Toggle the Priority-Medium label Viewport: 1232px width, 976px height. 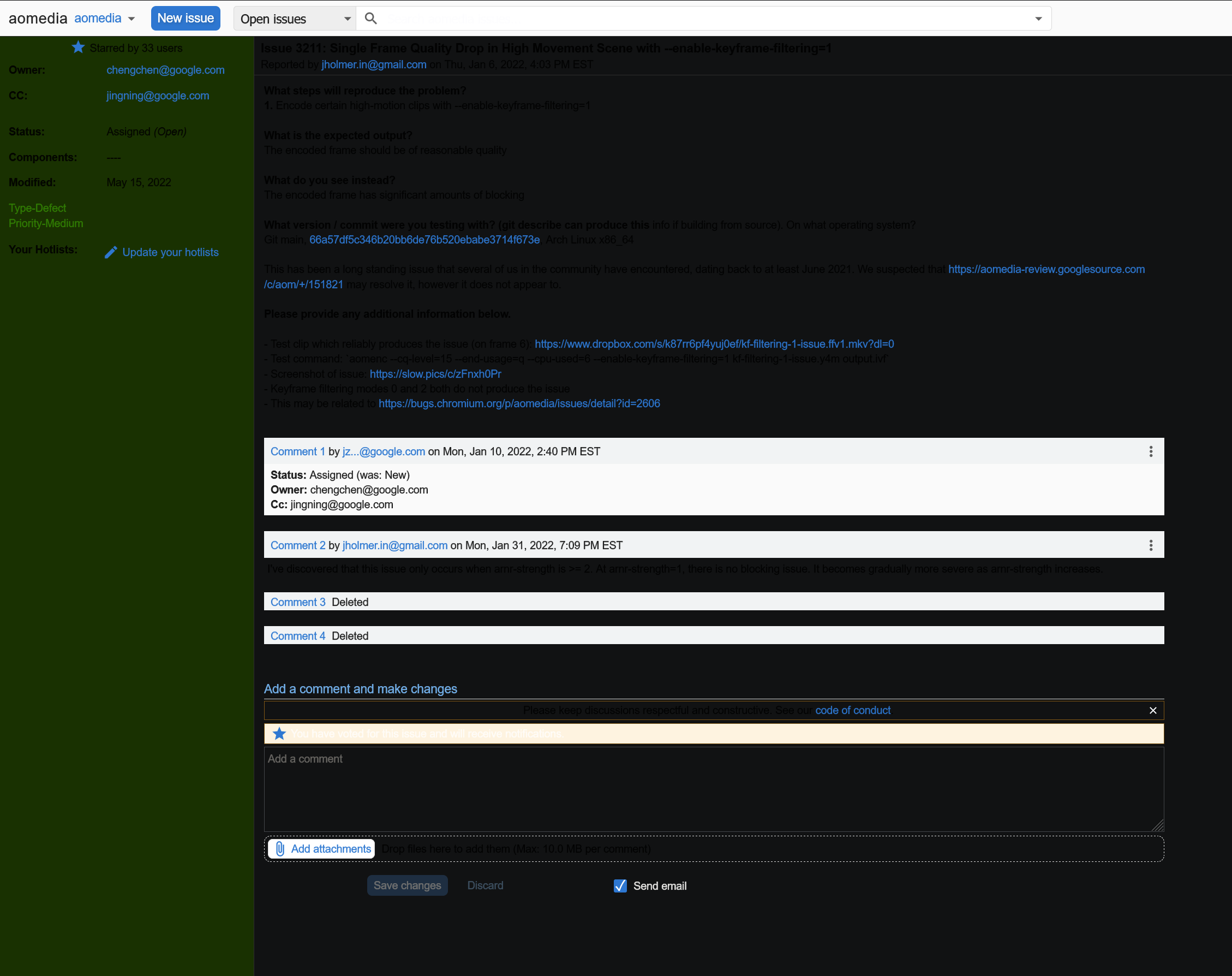point(46,223)
